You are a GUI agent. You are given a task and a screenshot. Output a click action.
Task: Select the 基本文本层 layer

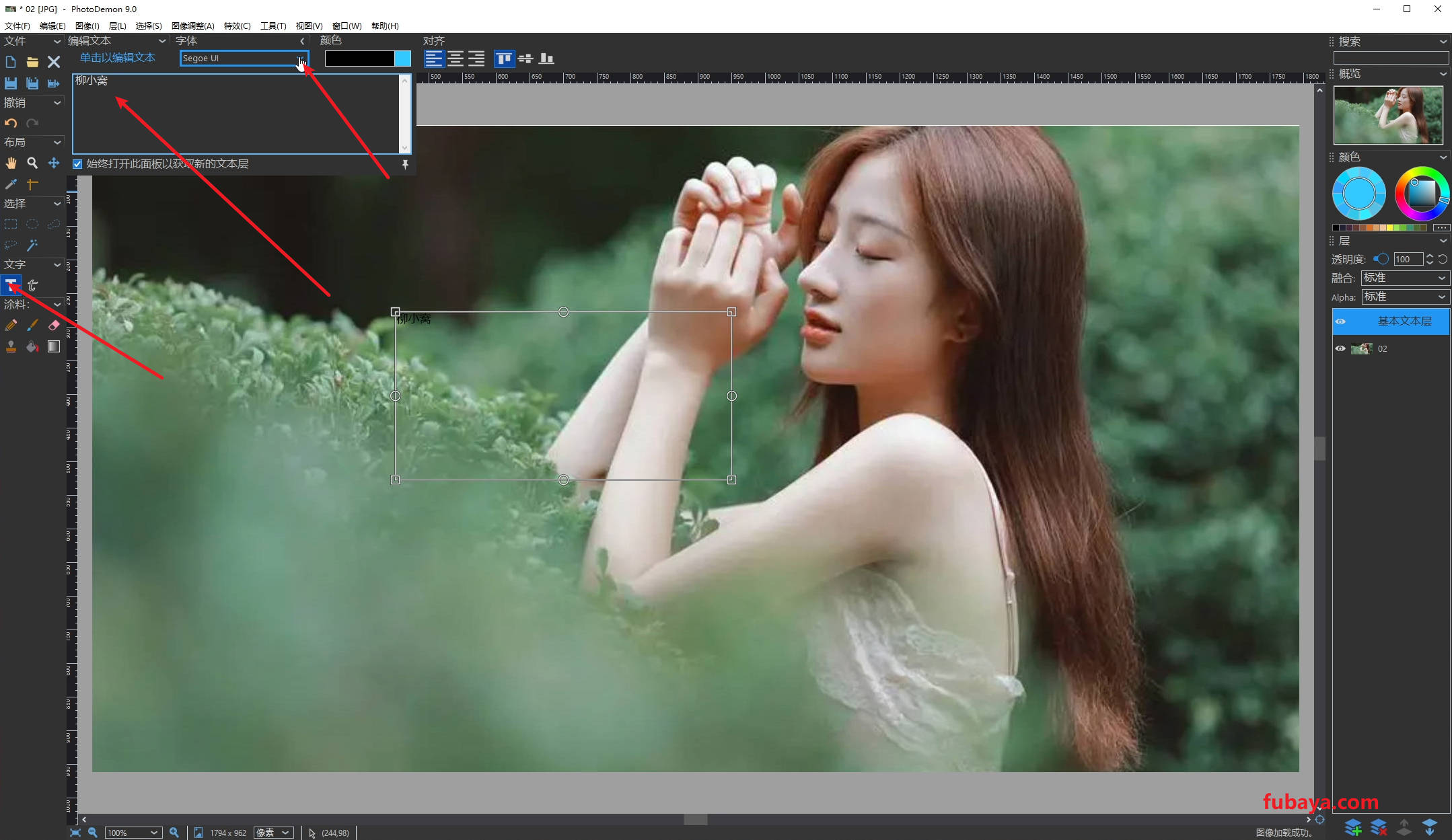tap(1391, 321)
